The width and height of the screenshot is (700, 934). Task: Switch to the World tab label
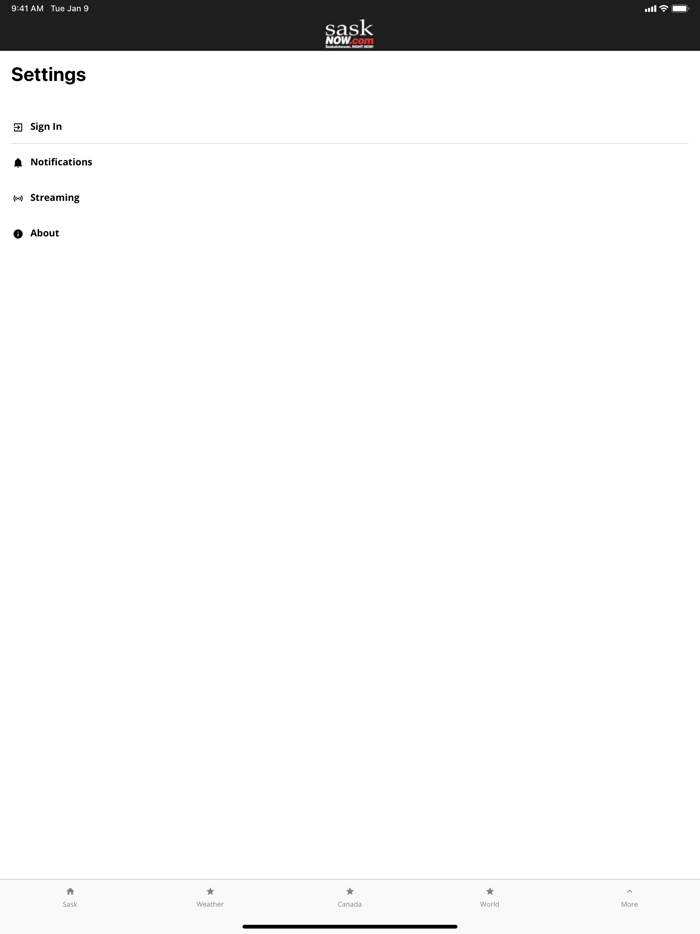tap(490, 904)
